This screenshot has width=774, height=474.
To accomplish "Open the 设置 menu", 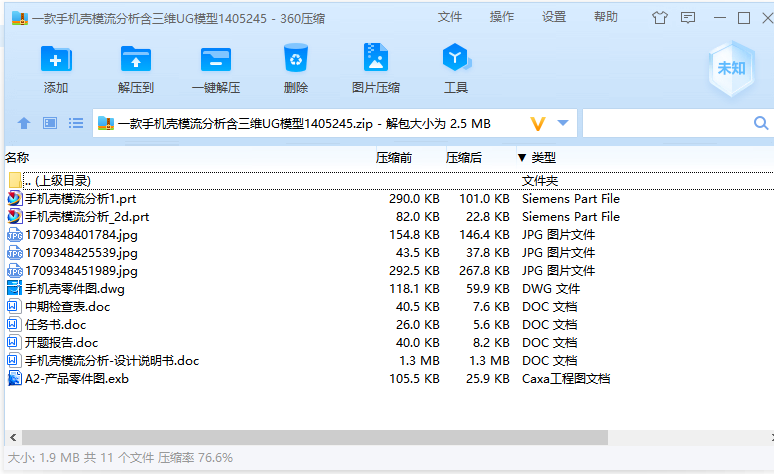I will [x=554, y=17].
